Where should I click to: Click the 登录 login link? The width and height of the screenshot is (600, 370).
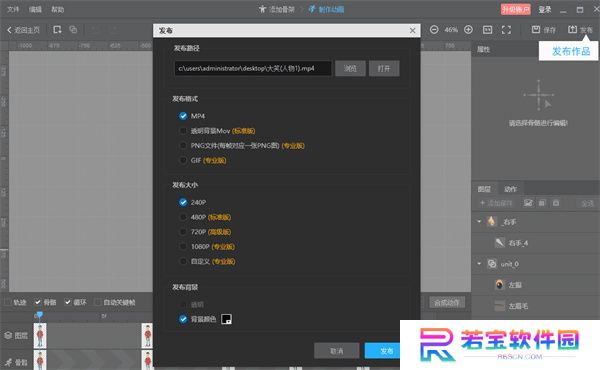point(545,9)
